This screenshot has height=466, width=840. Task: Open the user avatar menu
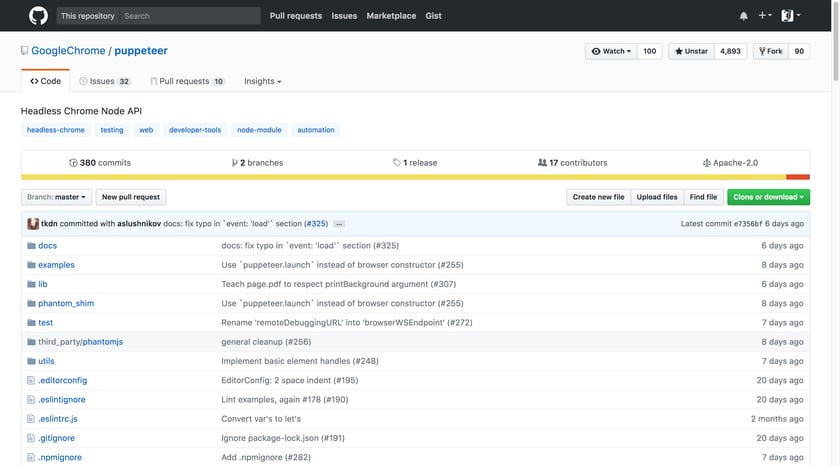790,16
